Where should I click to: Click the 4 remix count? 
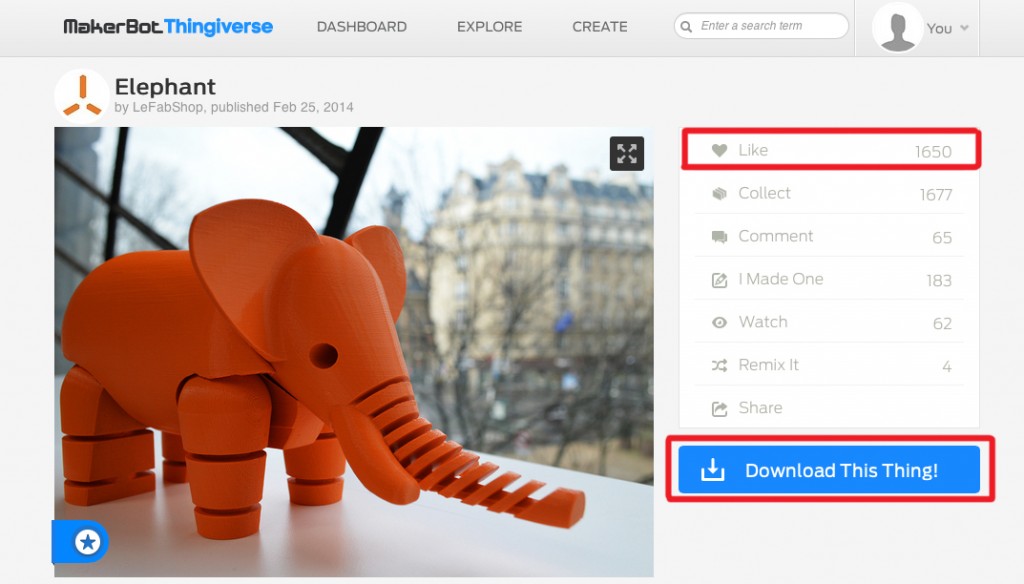pos(947,367)
